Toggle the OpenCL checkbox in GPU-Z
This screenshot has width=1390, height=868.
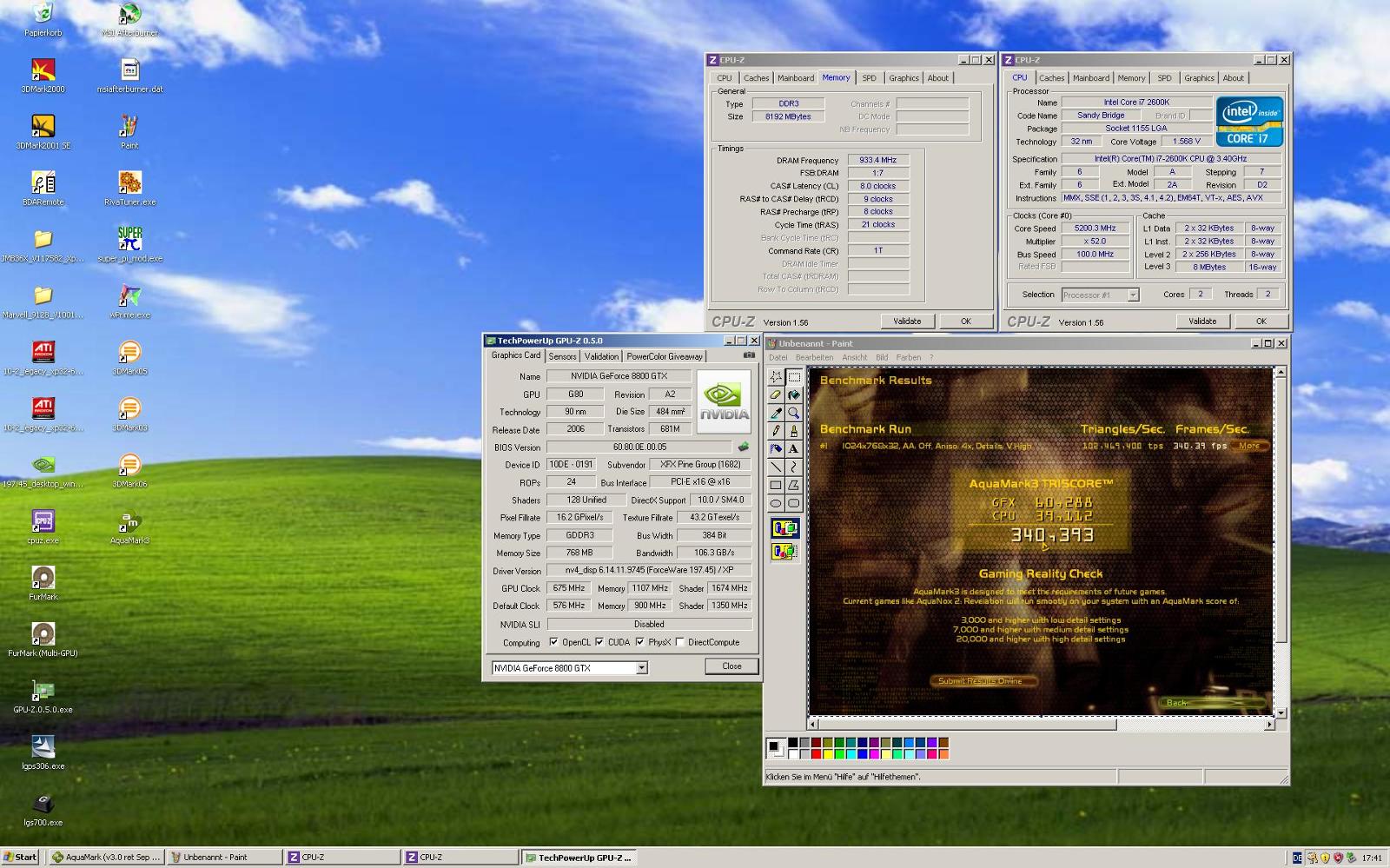[x=553, y=642]
